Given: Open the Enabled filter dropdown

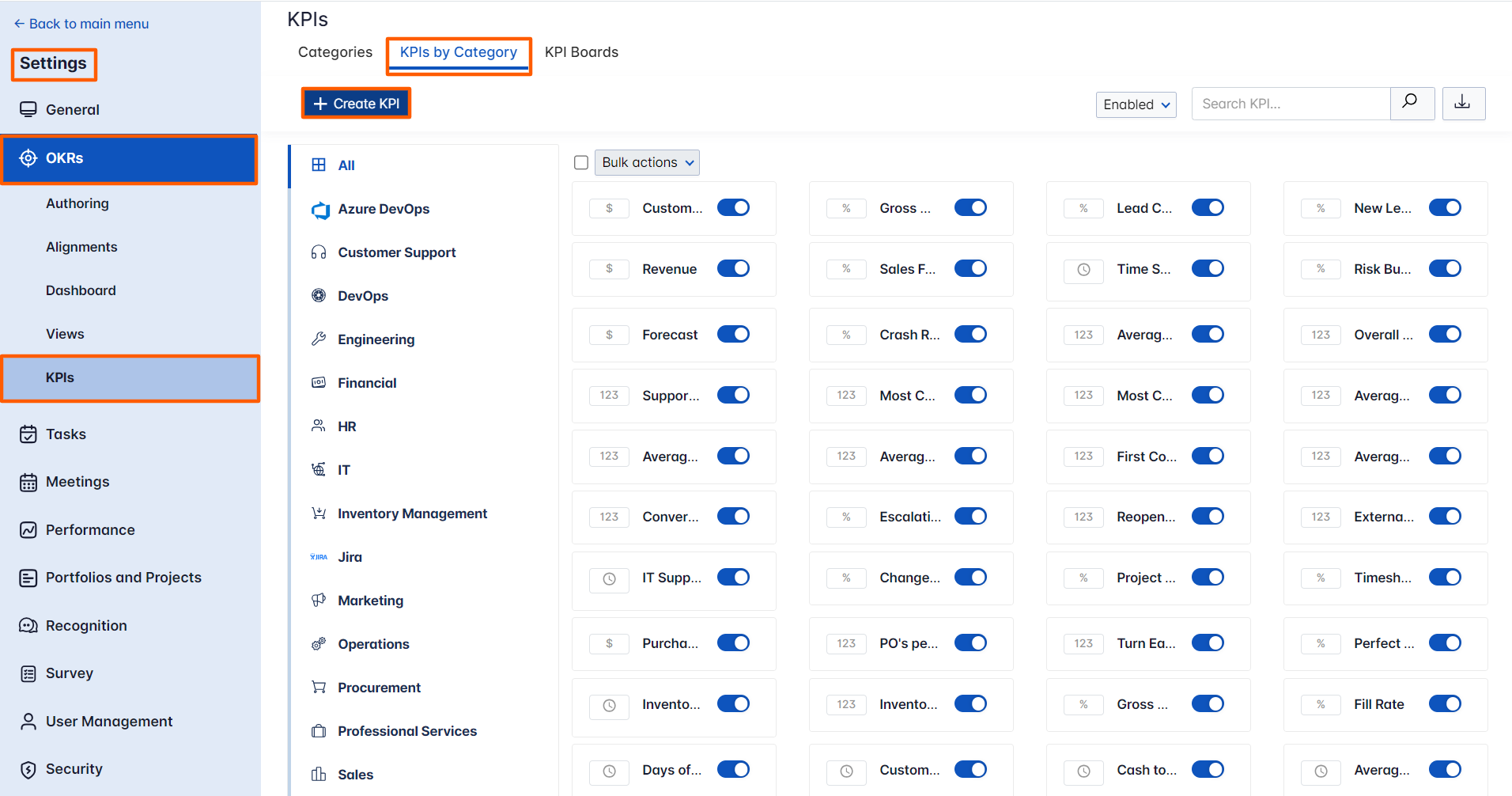Looking at the screenshot, I should pos(1136,104).
